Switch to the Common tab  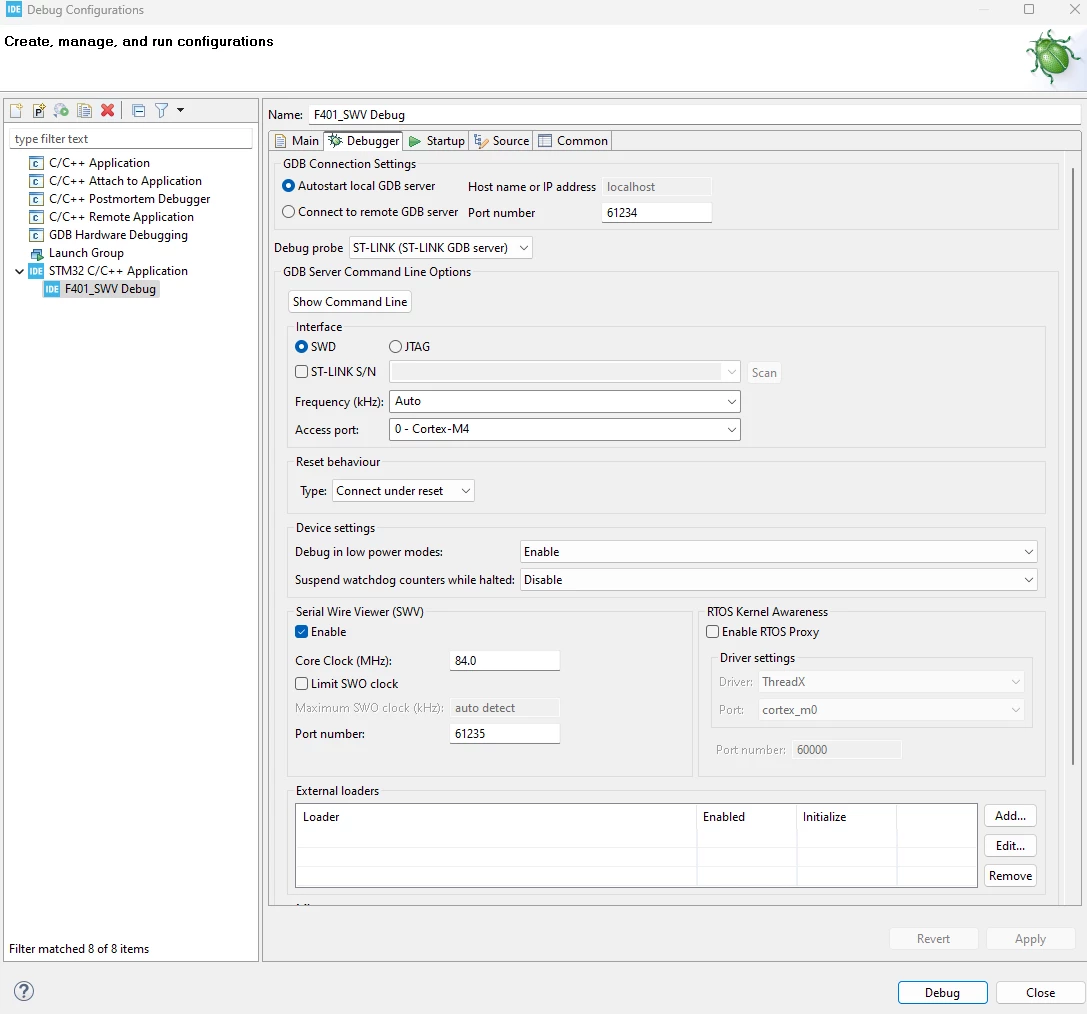click(573, 141)
